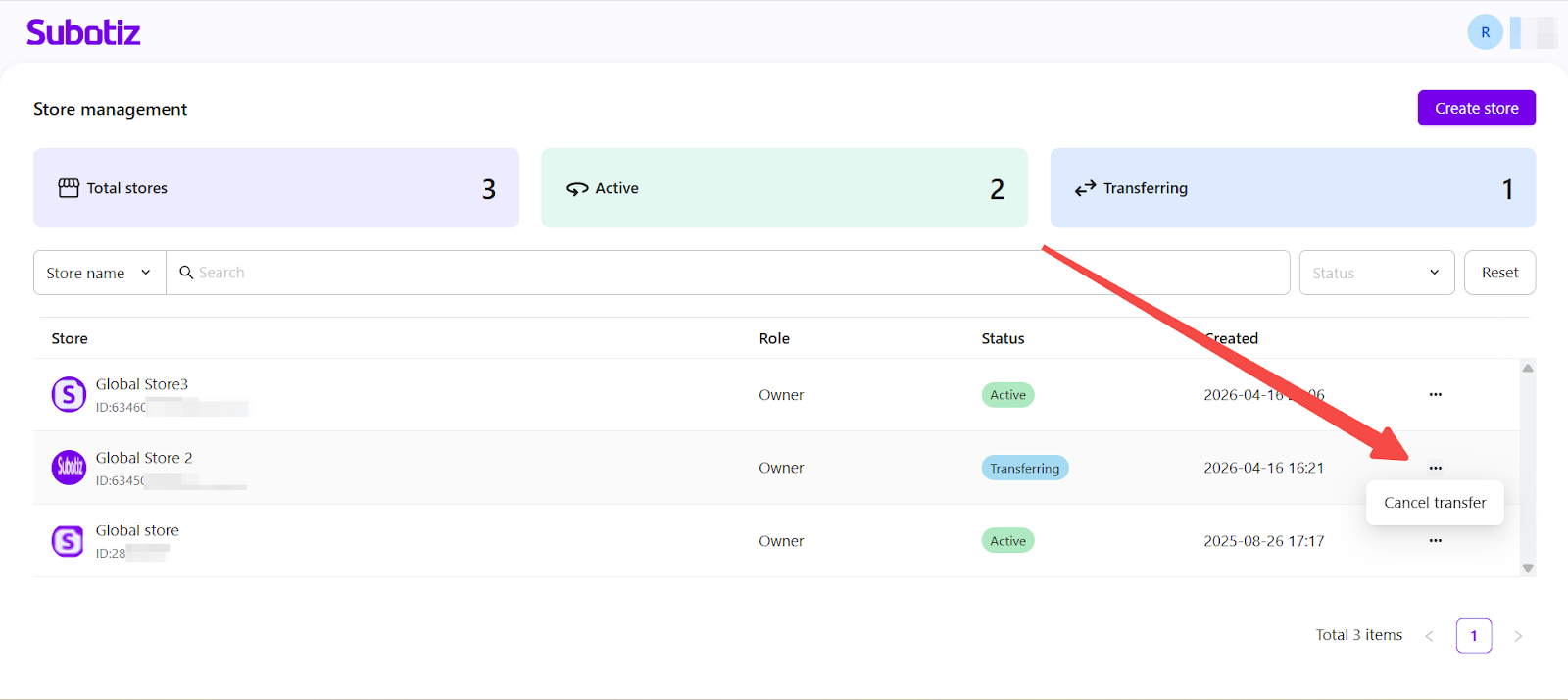1568x700 pixels.
Task: Select page 1 in pagination
Action: pos(1473,636)
